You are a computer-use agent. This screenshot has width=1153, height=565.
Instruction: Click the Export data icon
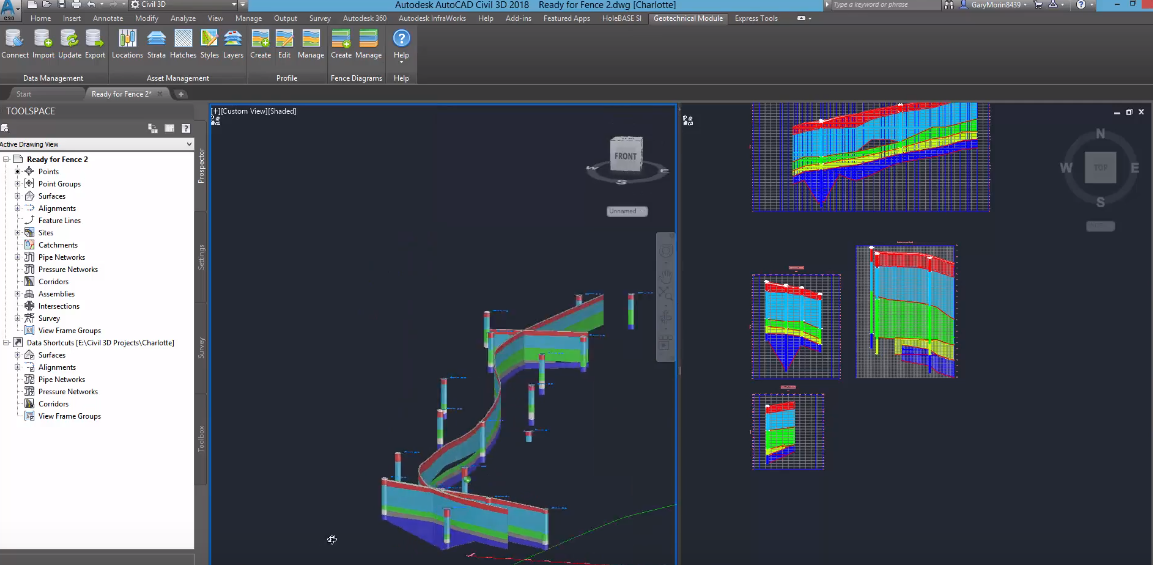point(95,40)
